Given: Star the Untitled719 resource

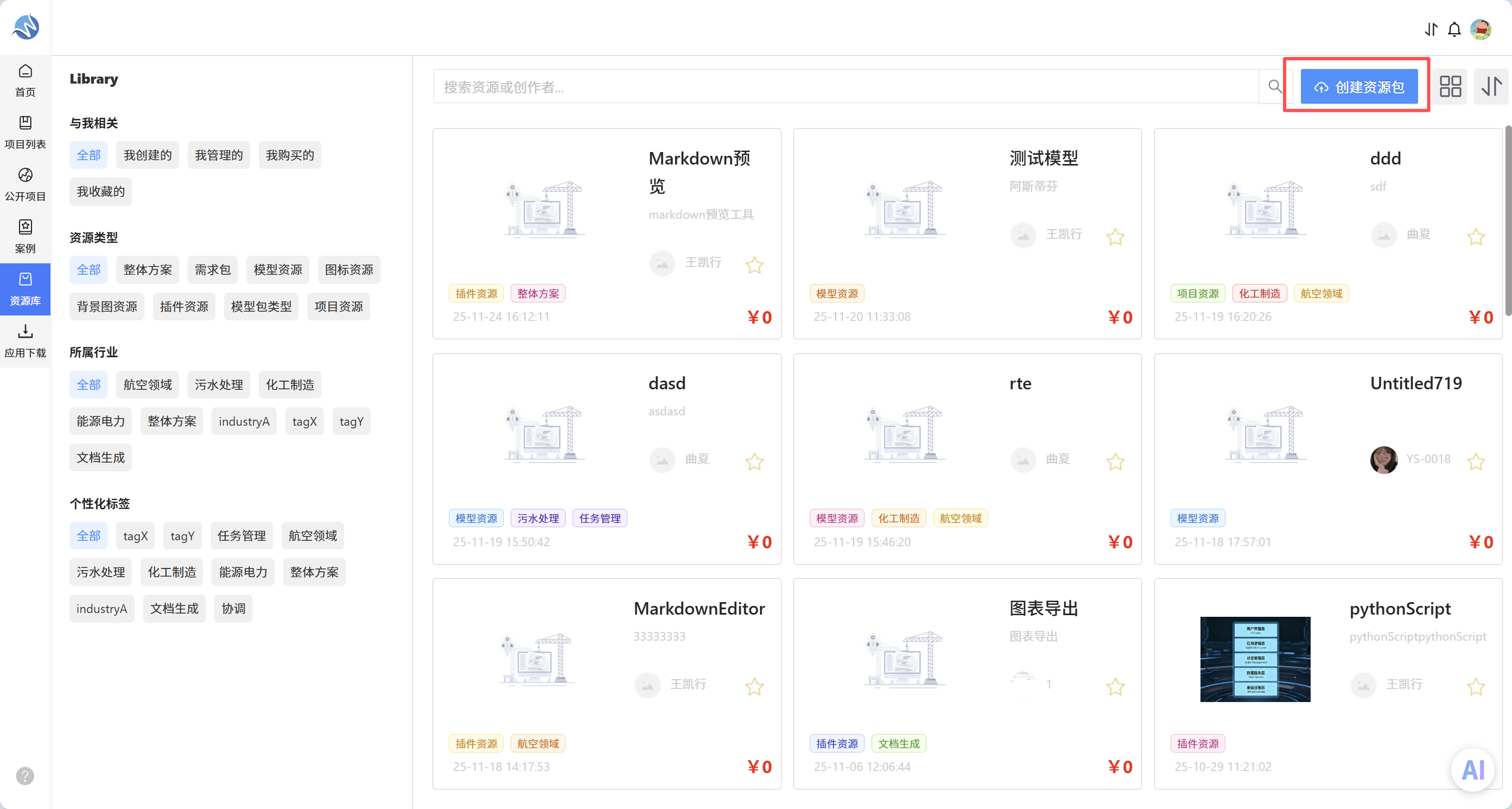Looking at the screenshot, I should point(1476,462).
